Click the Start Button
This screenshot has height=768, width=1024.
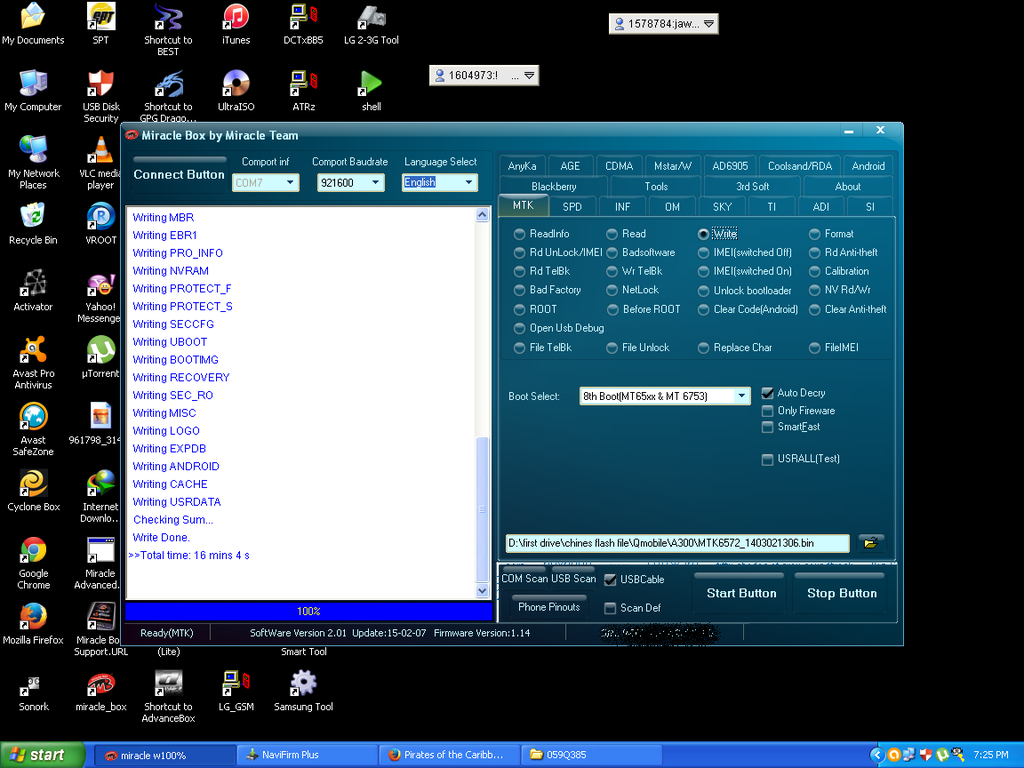(x=741, y=593)
